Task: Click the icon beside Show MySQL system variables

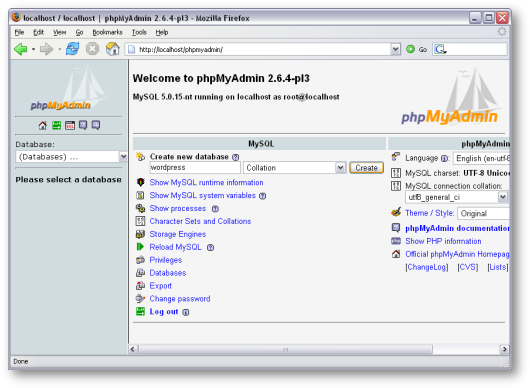Action: 140,195
